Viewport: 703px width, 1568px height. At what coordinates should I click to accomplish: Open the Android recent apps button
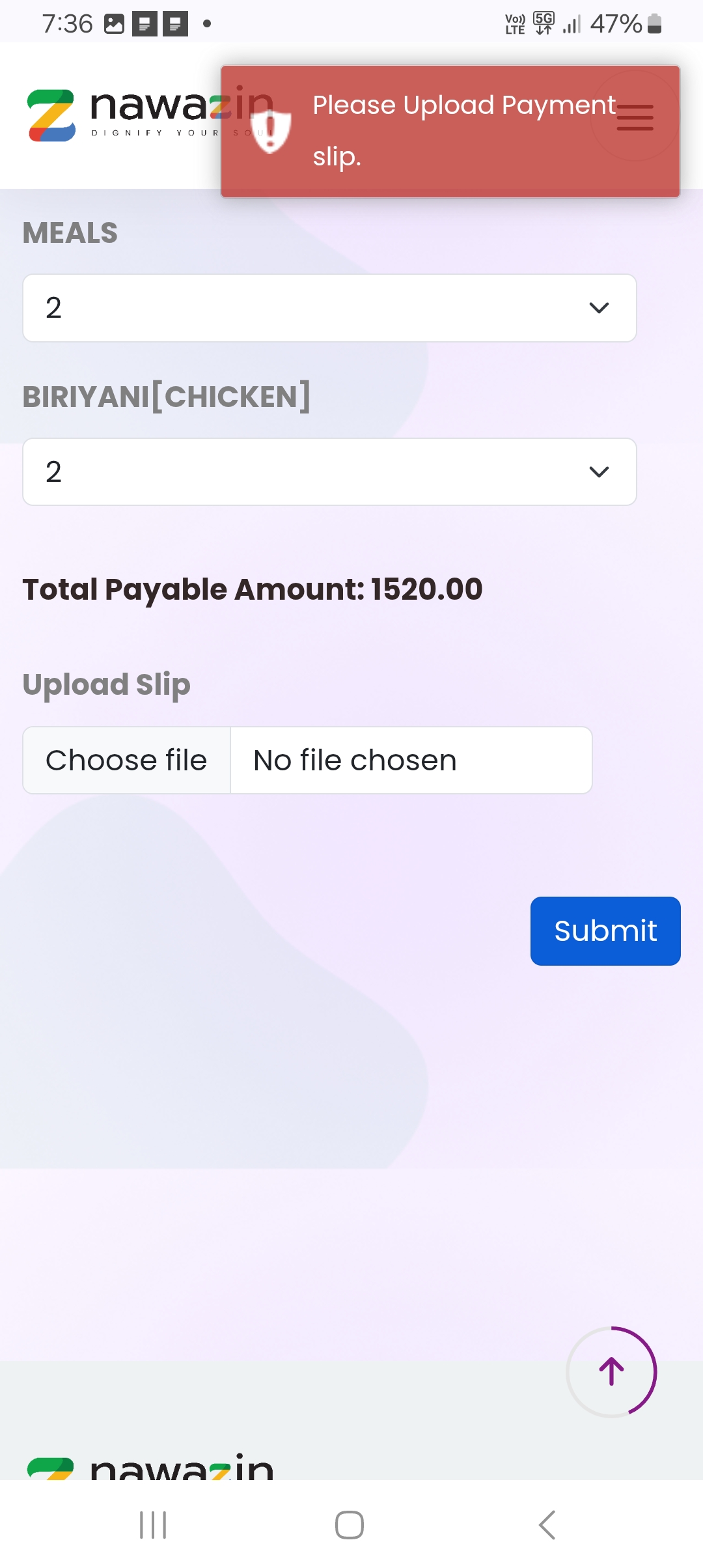(154, 1525)
